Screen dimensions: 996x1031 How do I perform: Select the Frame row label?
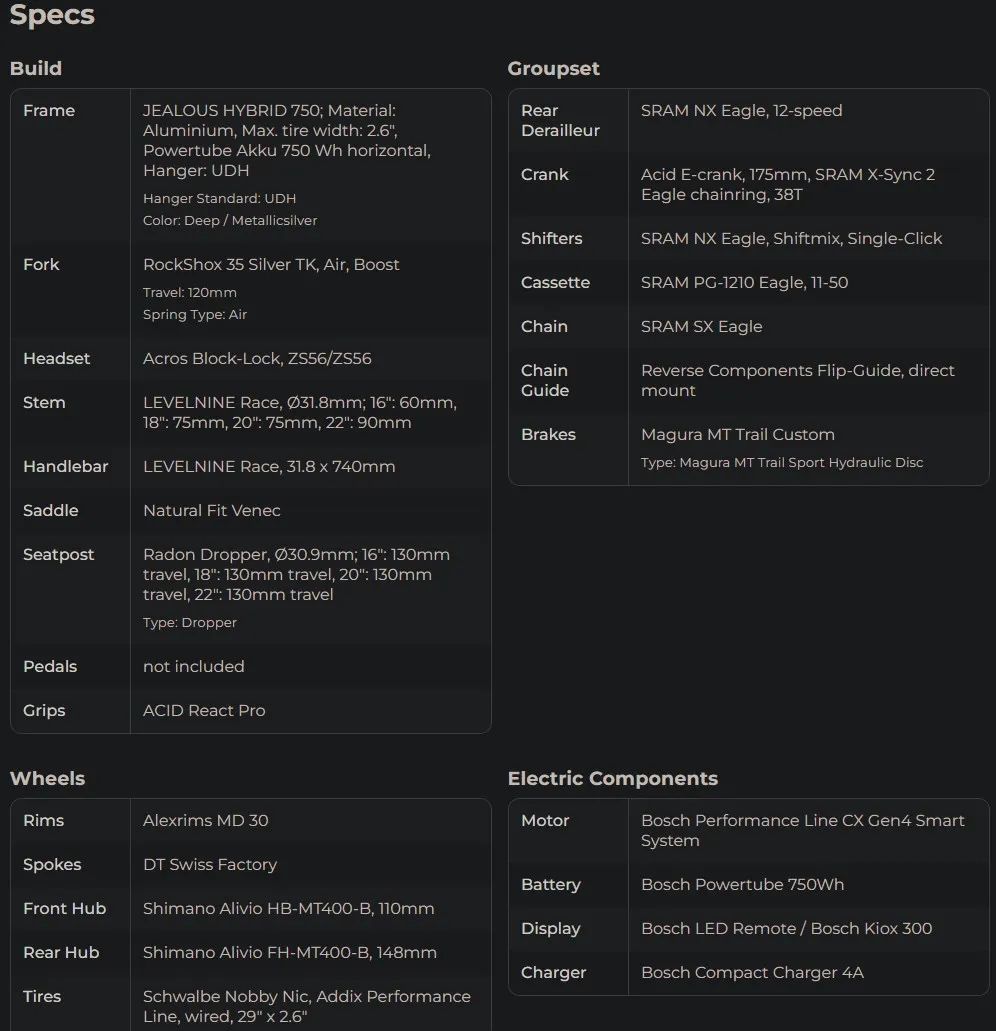point(49,110)
